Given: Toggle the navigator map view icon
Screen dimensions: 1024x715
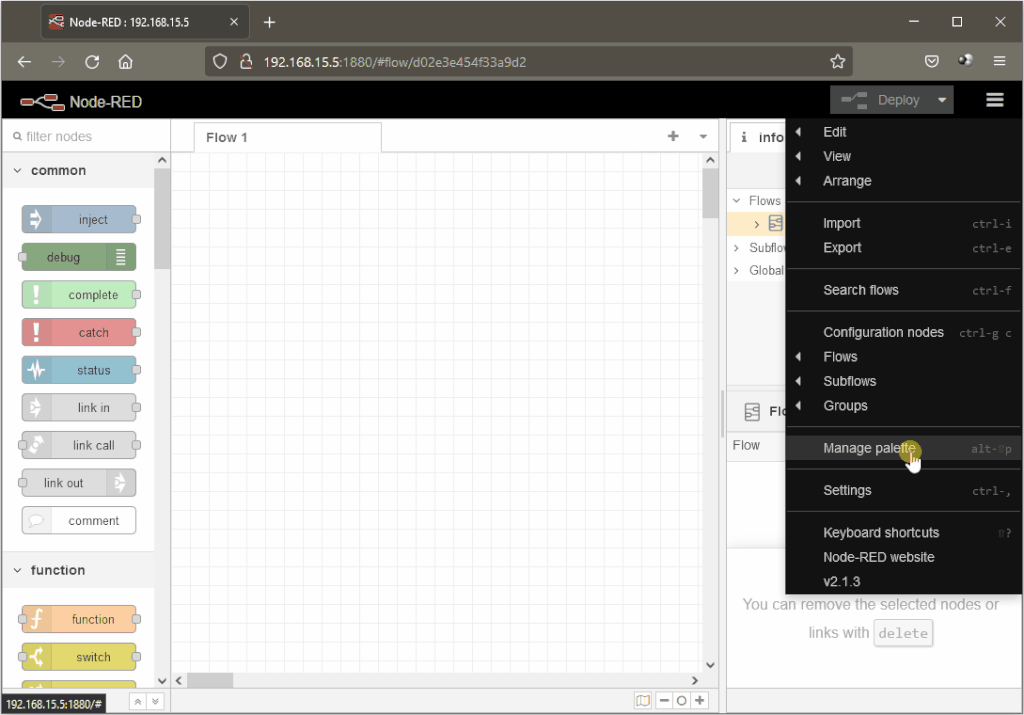Looking at the screenshot, I should pyautogui.click(x=643, y=701).
